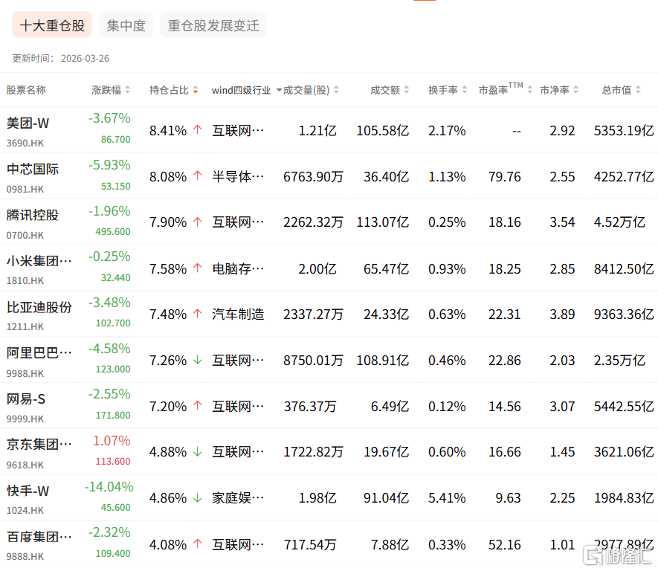Open the 中芯国际 stock link
658x572 pixels.
click(x=32, y=169)
